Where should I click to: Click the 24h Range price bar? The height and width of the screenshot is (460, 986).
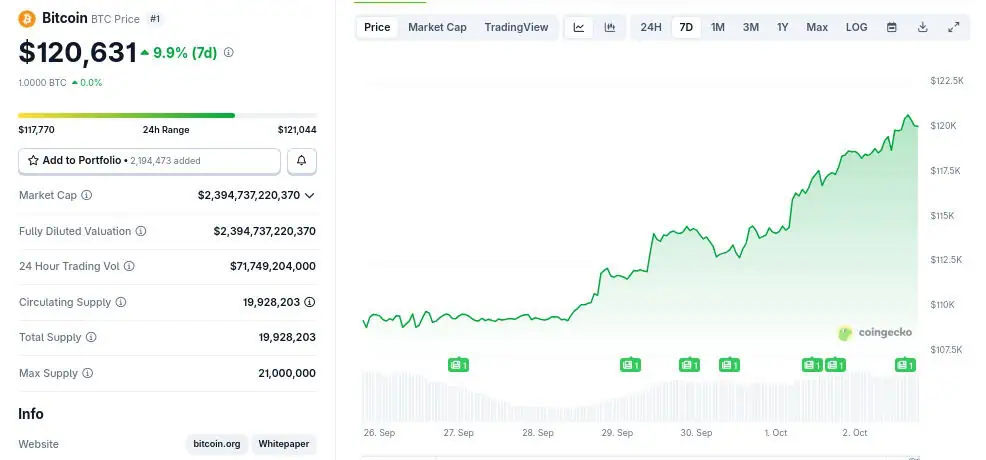tap(167, 115)
